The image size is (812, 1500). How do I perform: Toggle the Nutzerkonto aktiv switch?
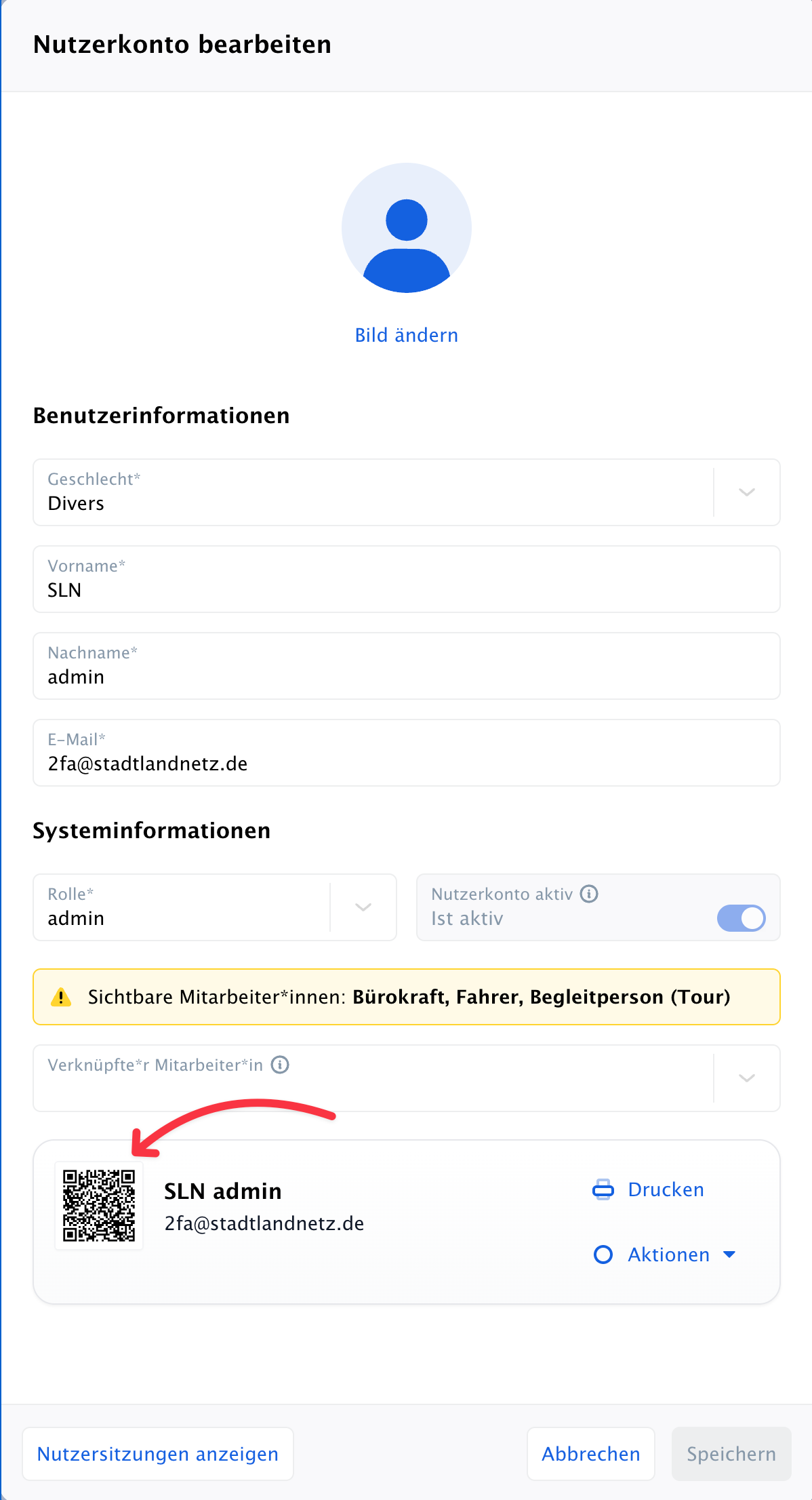coord(742,918)
